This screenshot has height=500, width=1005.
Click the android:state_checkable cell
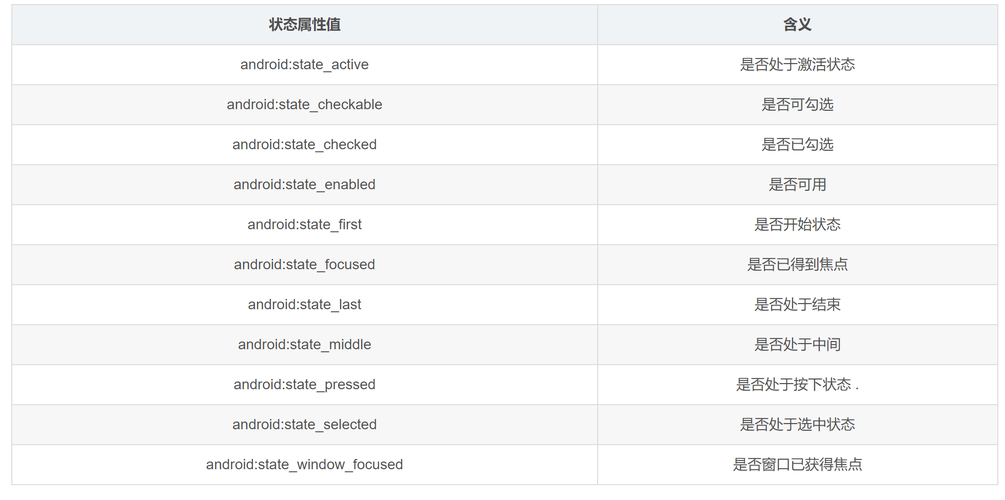point(304,105)
